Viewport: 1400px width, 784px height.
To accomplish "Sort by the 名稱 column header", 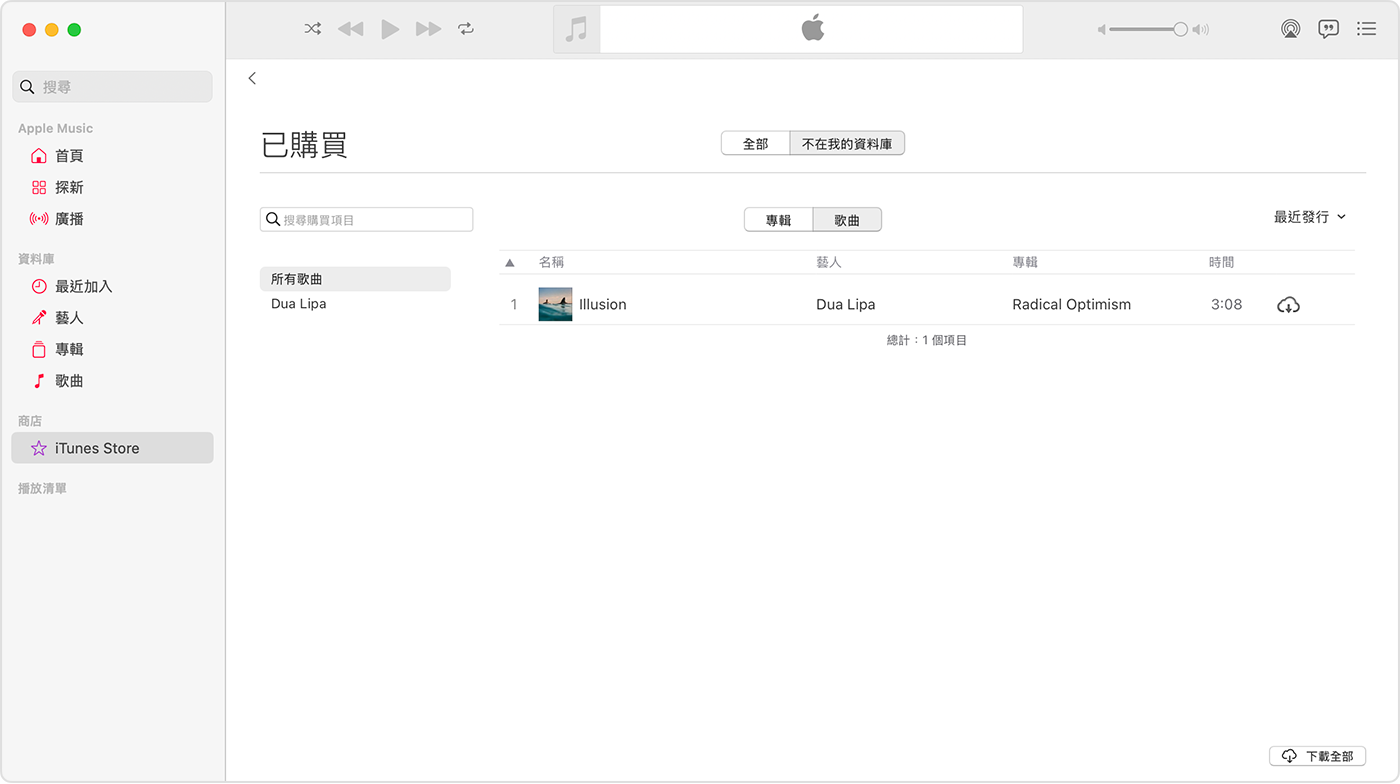I will (551, 262).
